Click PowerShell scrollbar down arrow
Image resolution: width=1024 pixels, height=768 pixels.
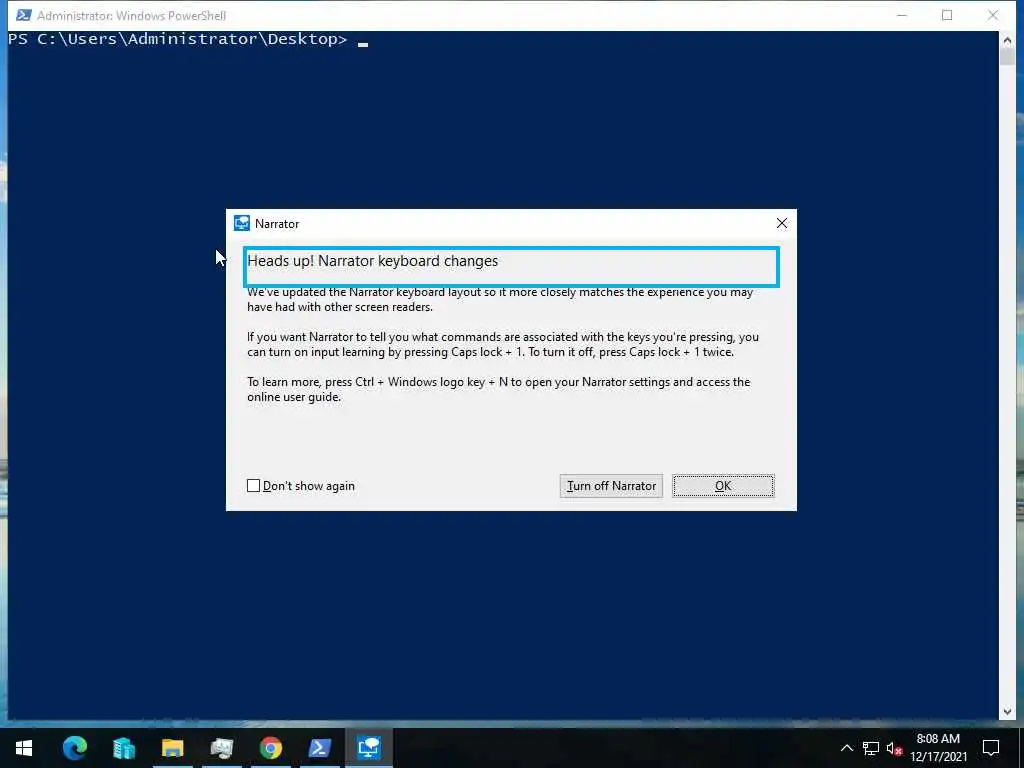tap(1006, 712)
